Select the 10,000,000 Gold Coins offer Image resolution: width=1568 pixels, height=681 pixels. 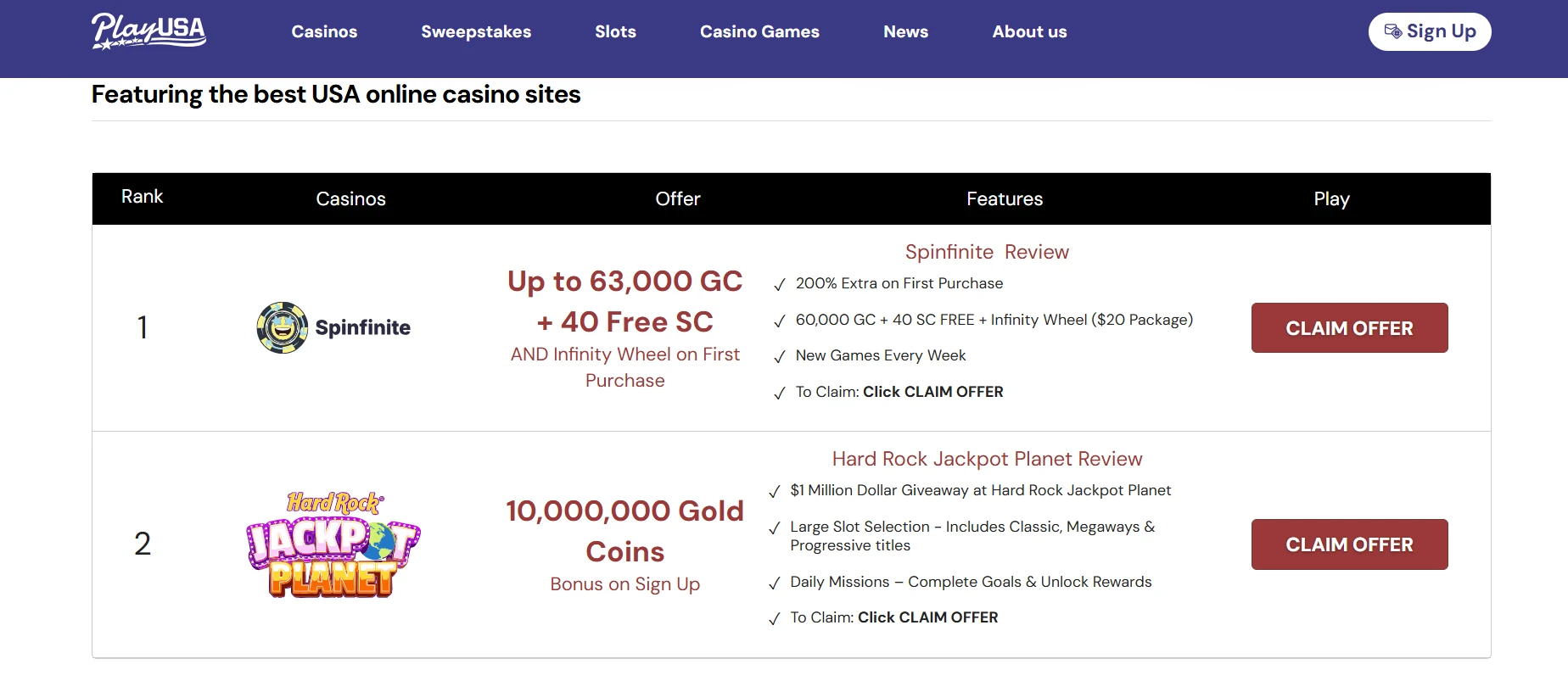624,531
